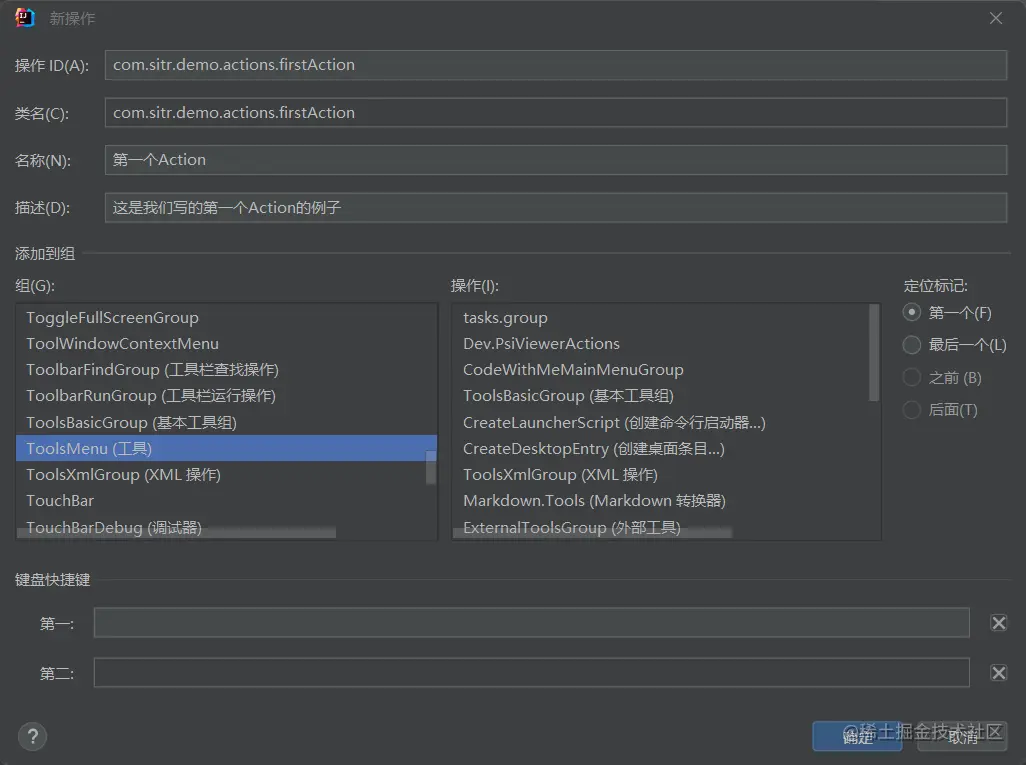Focus the 第二 keyboard shortcut field
Screen dimensions: 1026x765
pos(531,673)
